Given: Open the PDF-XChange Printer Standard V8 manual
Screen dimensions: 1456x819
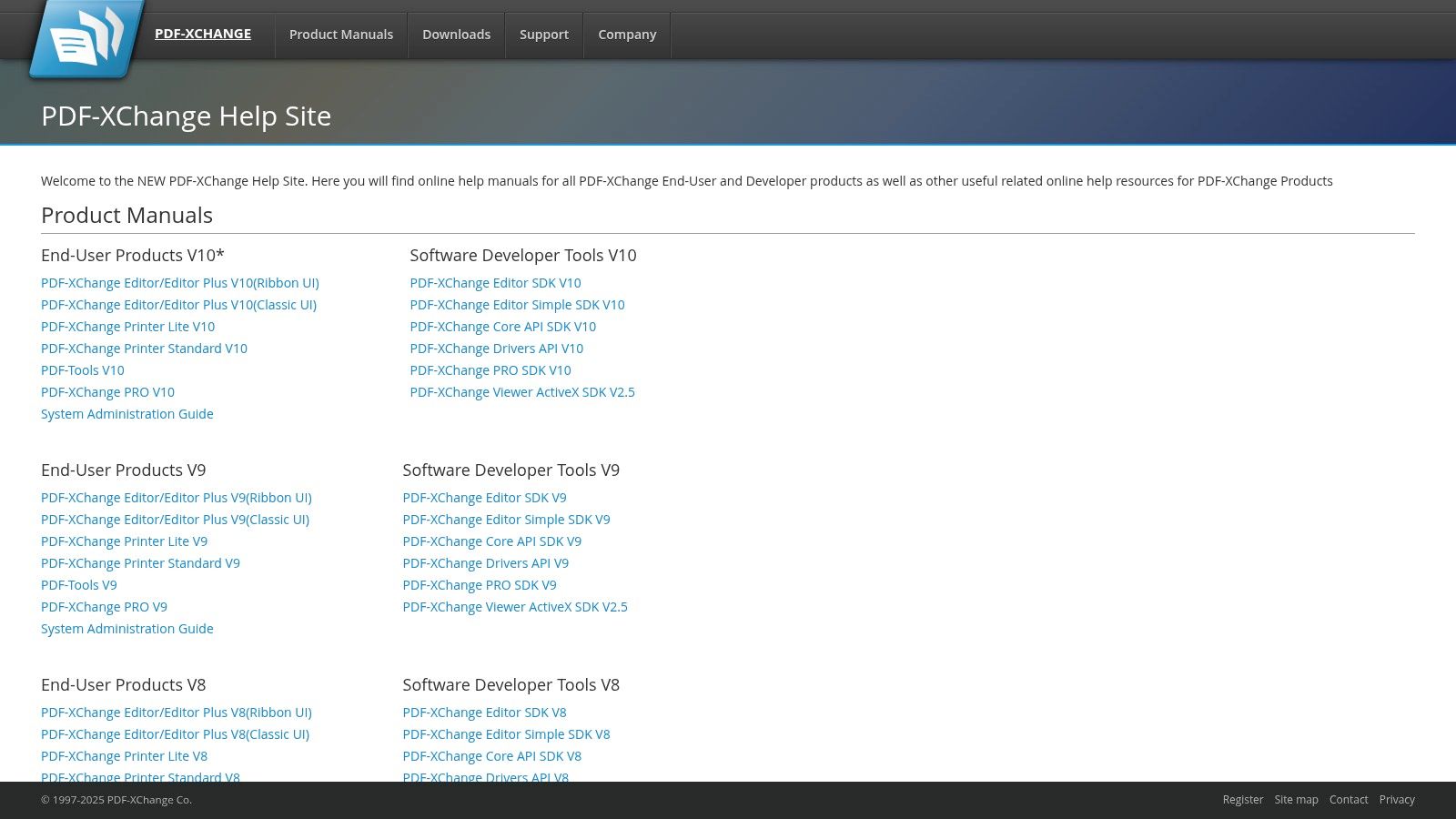Looking at the screenshot, I should click(x=140, y=778).
